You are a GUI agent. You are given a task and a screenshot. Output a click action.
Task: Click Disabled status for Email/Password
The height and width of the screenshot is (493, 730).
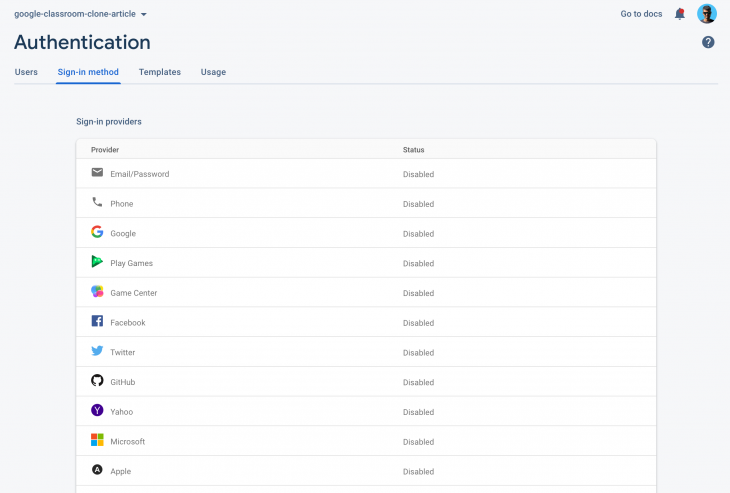click(418, 174)
